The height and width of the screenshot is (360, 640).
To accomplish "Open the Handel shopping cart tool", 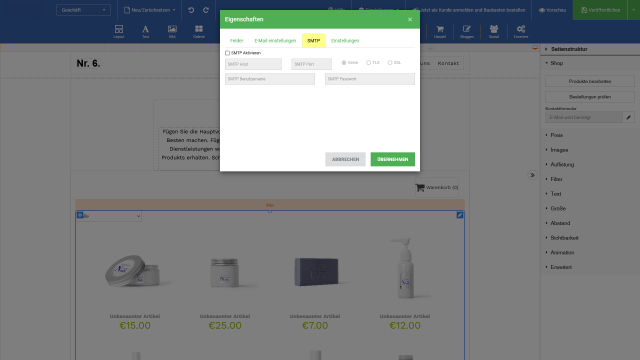I will [x=440, y=31].
